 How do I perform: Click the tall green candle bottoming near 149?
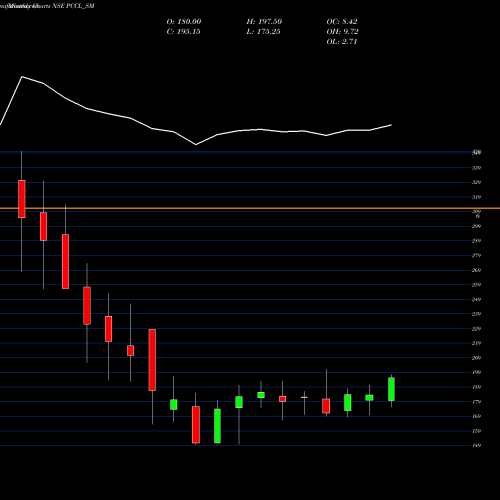tap(217, 426)
